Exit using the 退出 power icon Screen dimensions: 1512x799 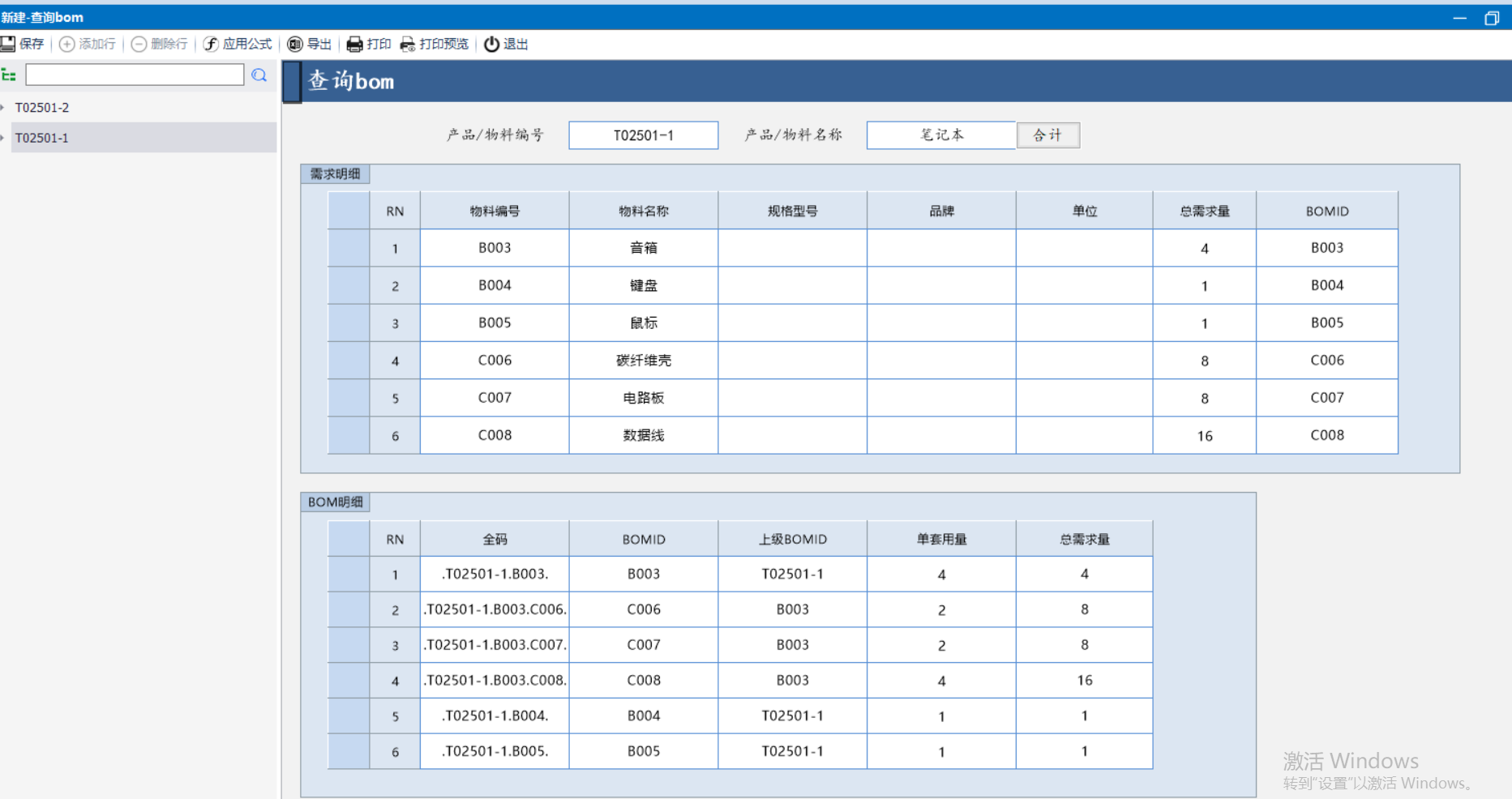491,44
